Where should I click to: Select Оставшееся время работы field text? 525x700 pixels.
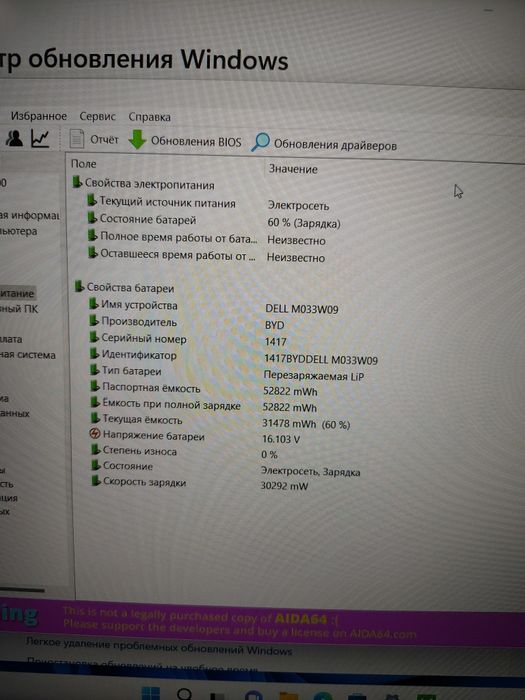tap(178, 254)
